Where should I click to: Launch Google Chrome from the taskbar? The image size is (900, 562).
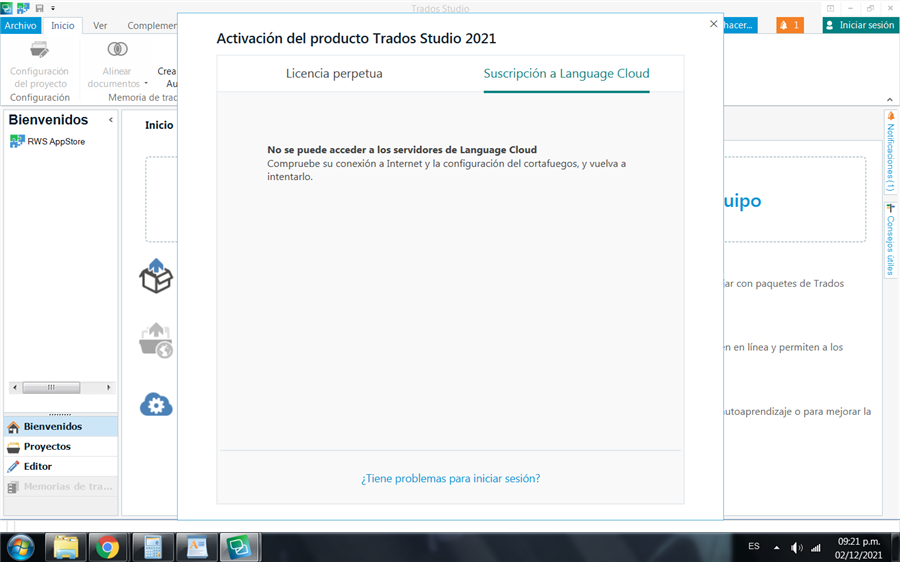pyautogui.click(x=107, y=547)
